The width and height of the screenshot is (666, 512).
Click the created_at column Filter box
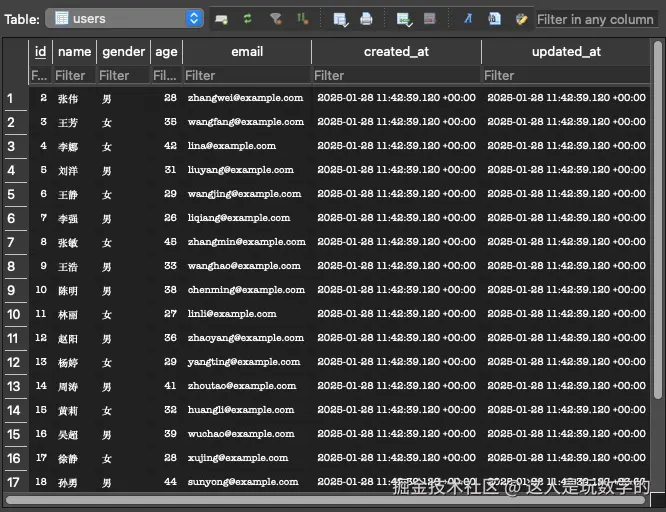(396, 76)
